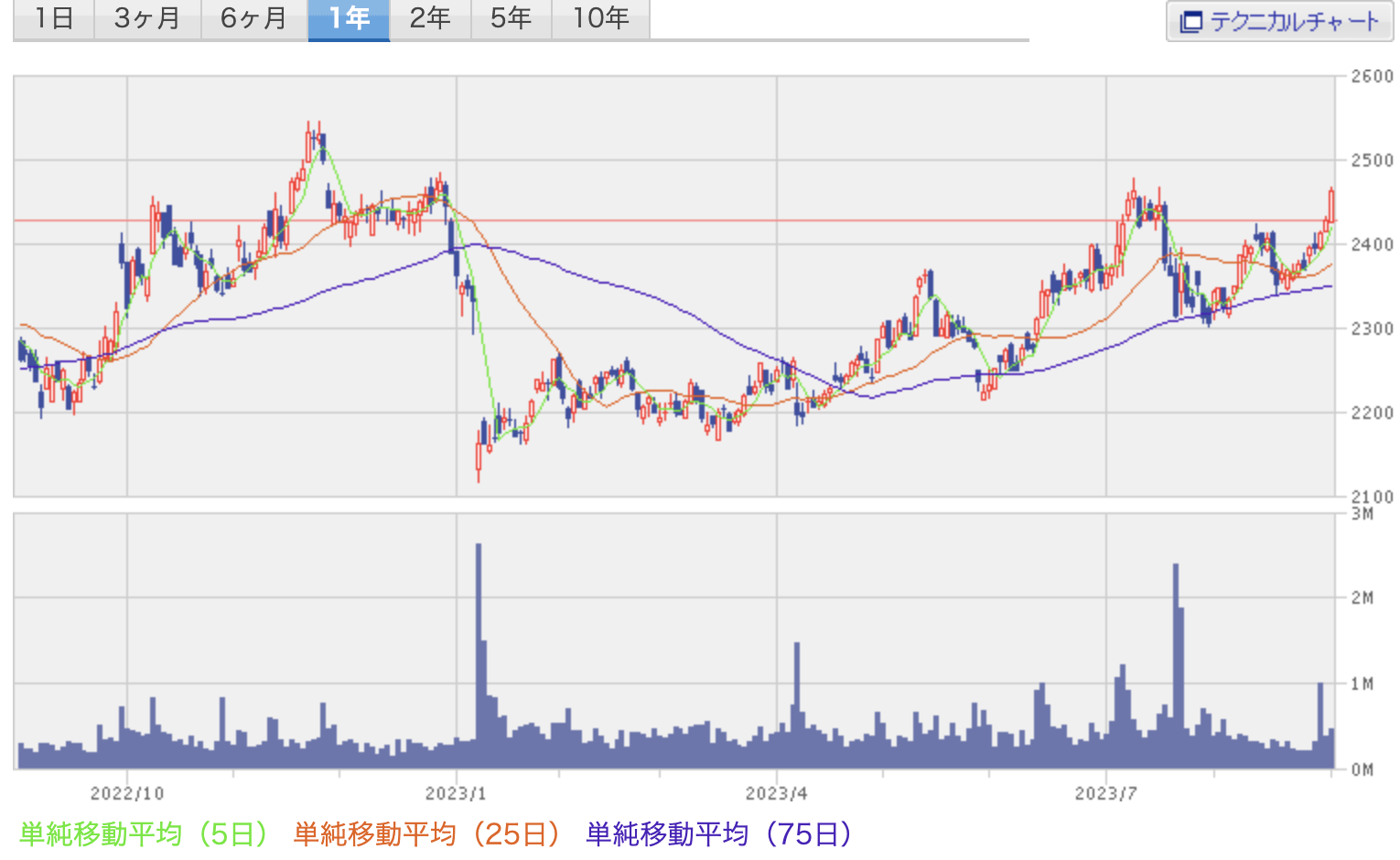Click the window icon beside テクニカルチャート
The height and width of the screenshot is (860, 1400).
coord(1190,22)
